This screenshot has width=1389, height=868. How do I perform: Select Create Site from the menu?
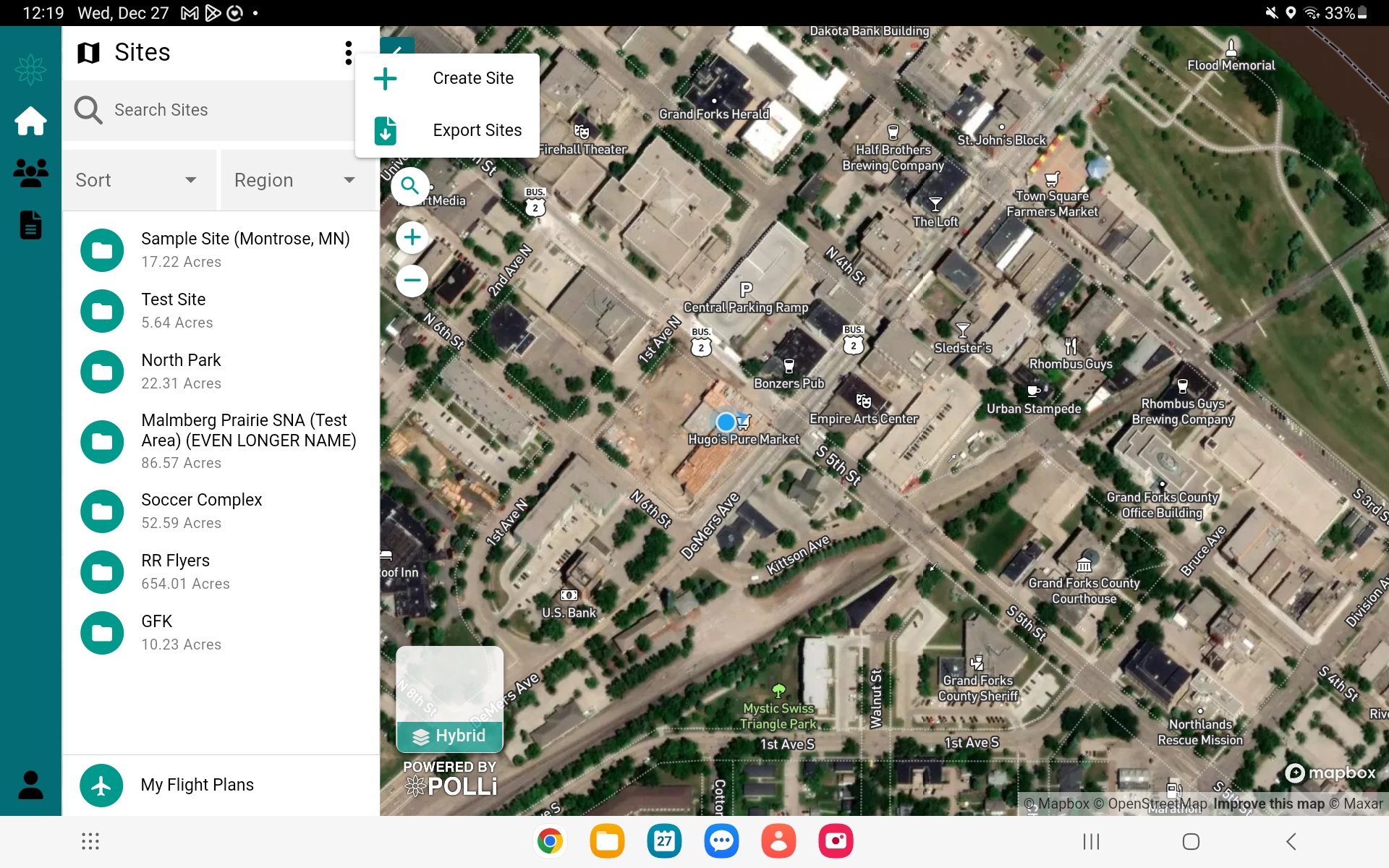tap(473, 78)
